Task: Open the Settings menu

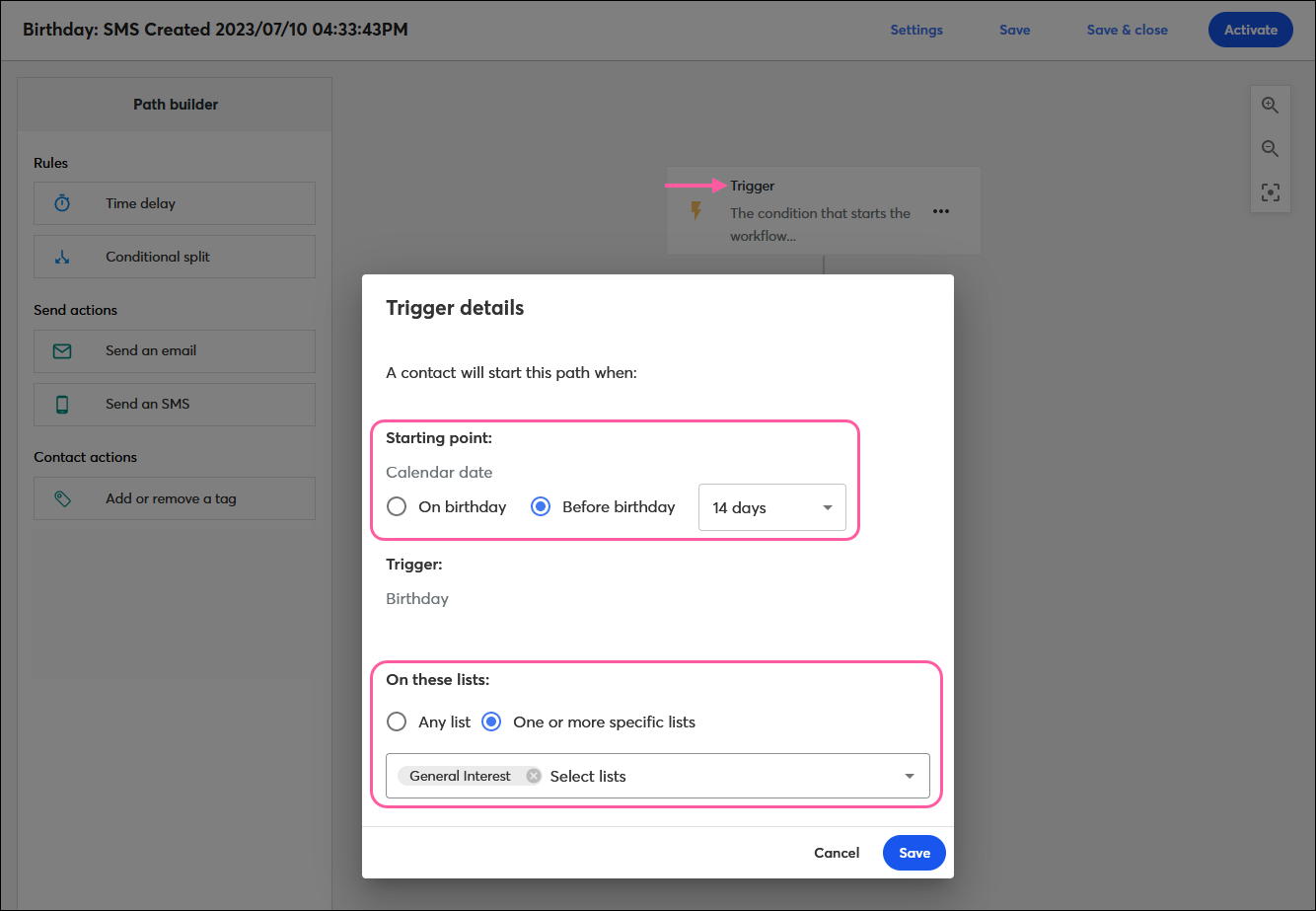Action: pyautogui.click(x=916, y=30)
